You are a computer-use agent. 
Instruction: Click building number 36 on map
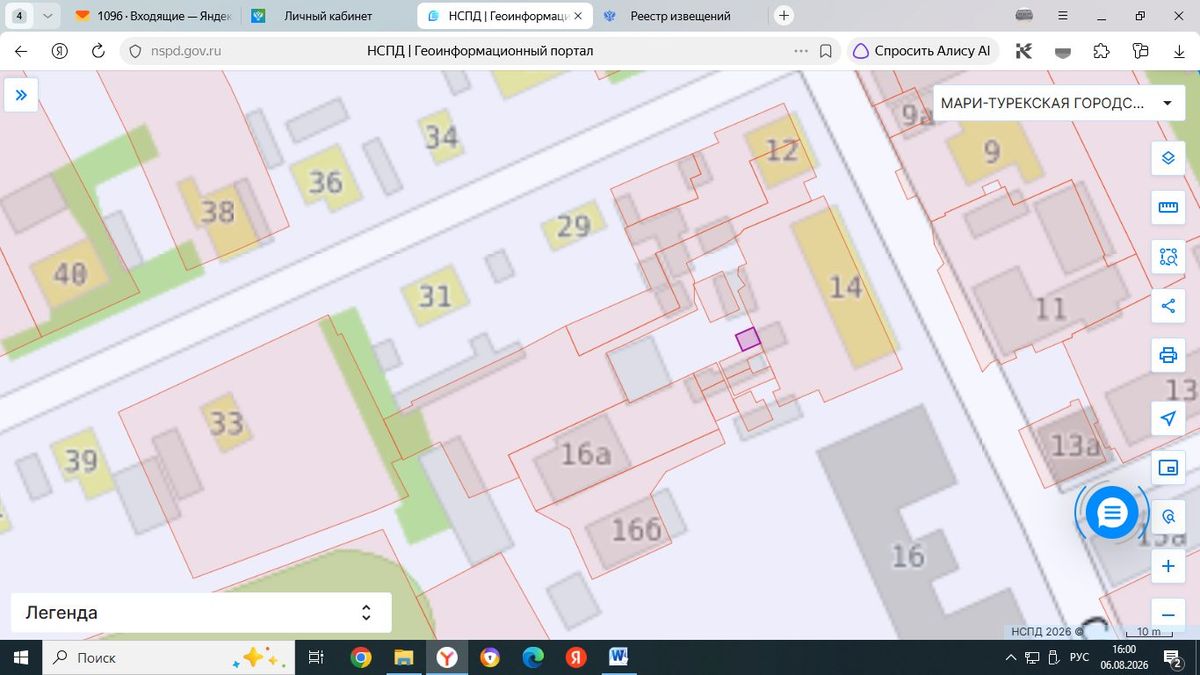pos(325,182)
